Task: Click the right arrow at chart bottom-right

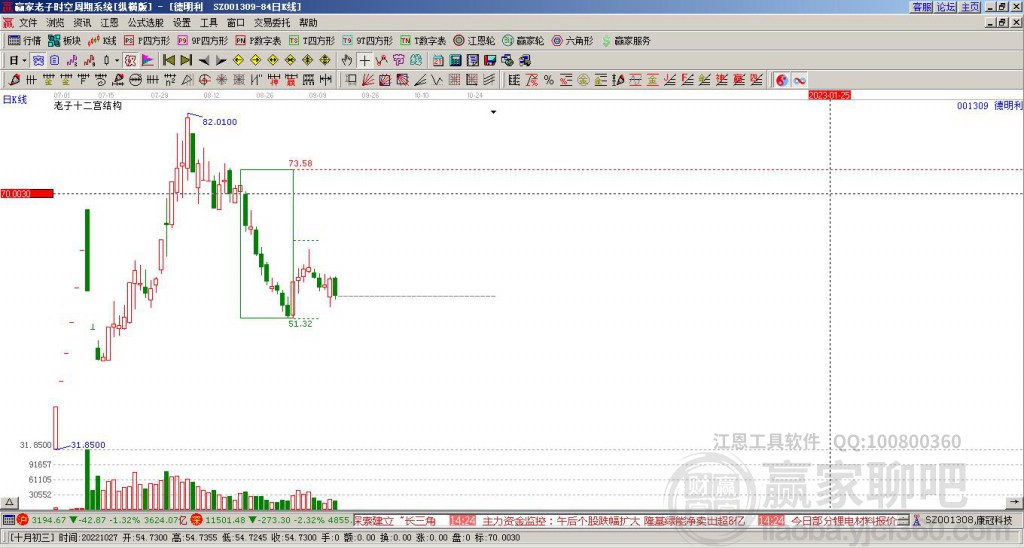Action: pos(1016,502)
